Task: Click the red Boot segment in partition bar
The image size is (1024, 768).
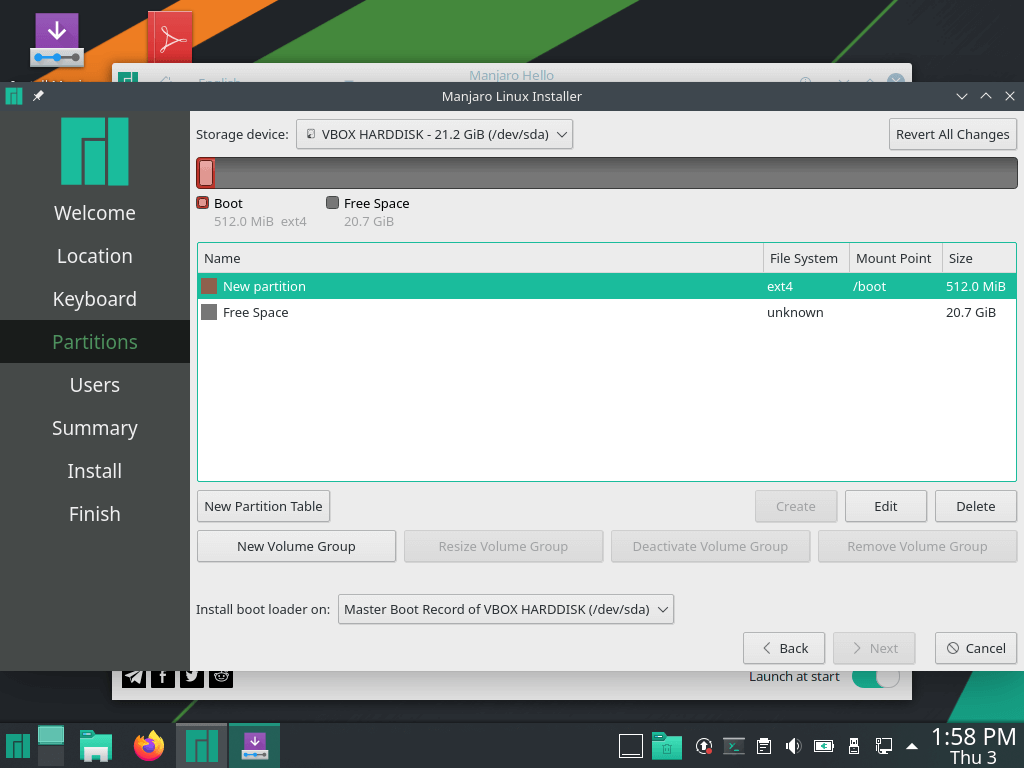Action: tap(206, 173)
